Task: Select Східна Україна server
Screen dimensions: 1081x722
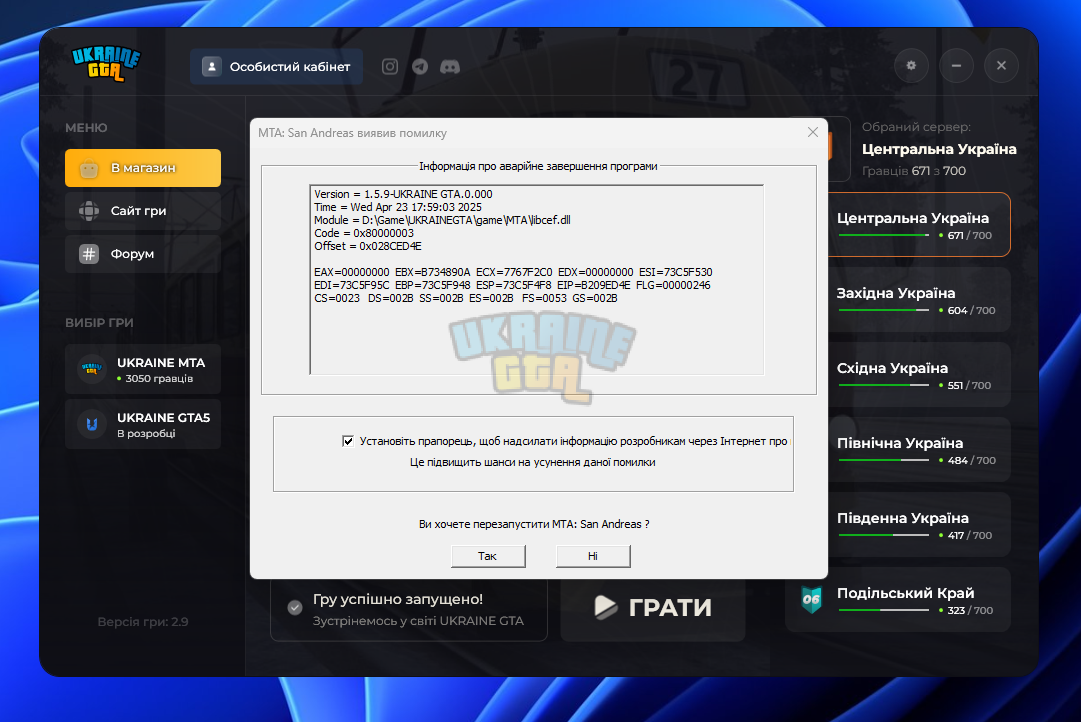Action: coord(919,375)
